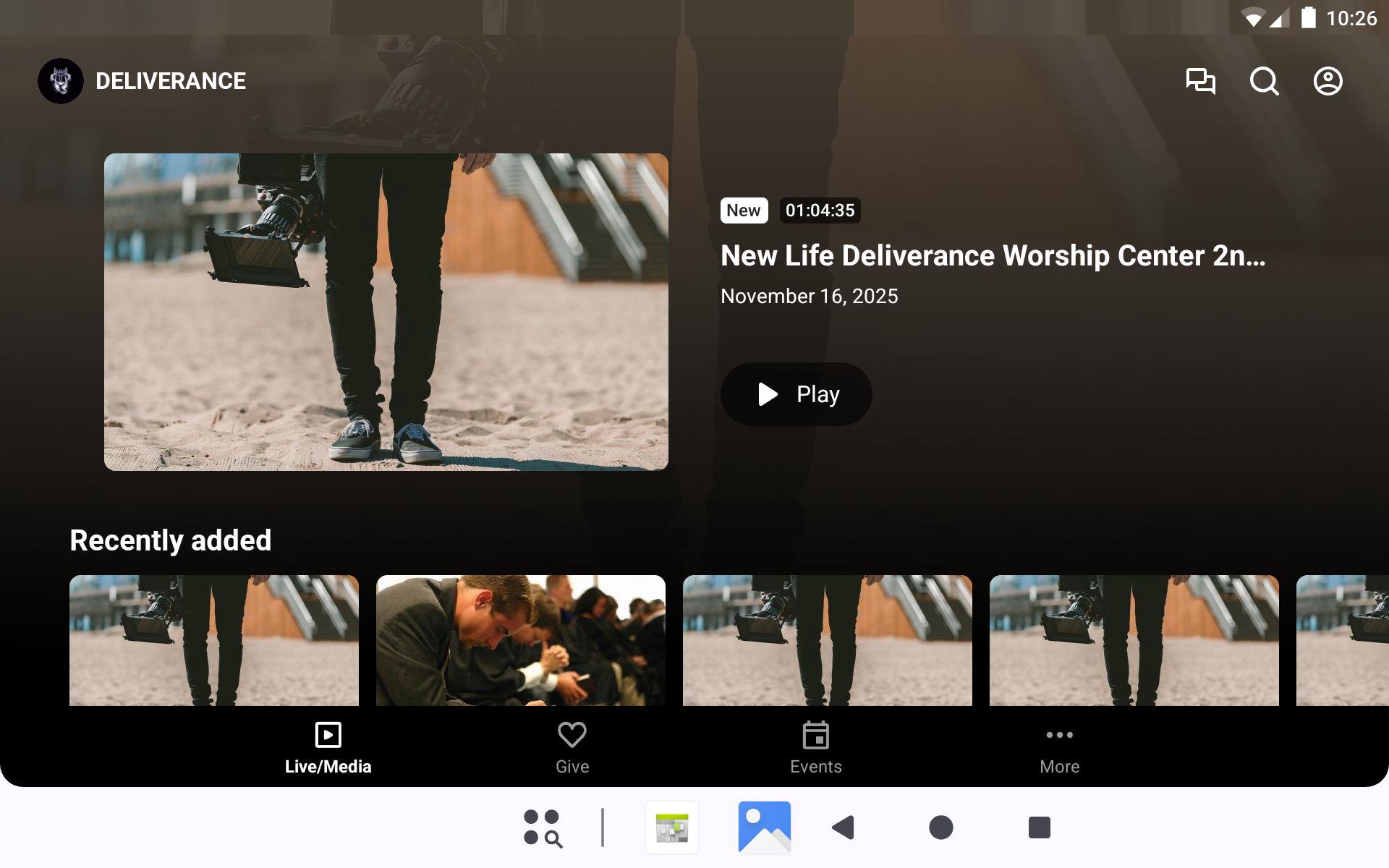Image resolution: width=1389 pixels, height=868 pixels.
Task: Open the praying man video thumbnail
Action: (521, 640)
